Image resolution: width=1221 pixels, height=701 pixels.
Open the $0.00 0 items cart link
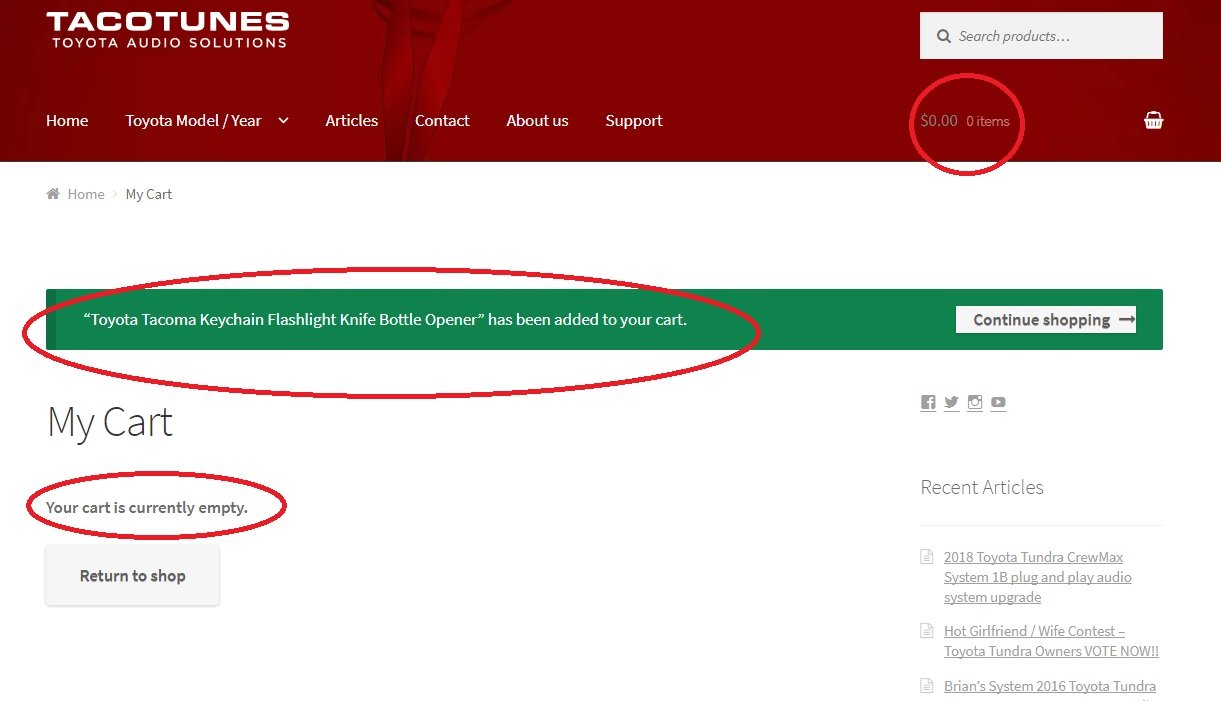tap(965, 121)
